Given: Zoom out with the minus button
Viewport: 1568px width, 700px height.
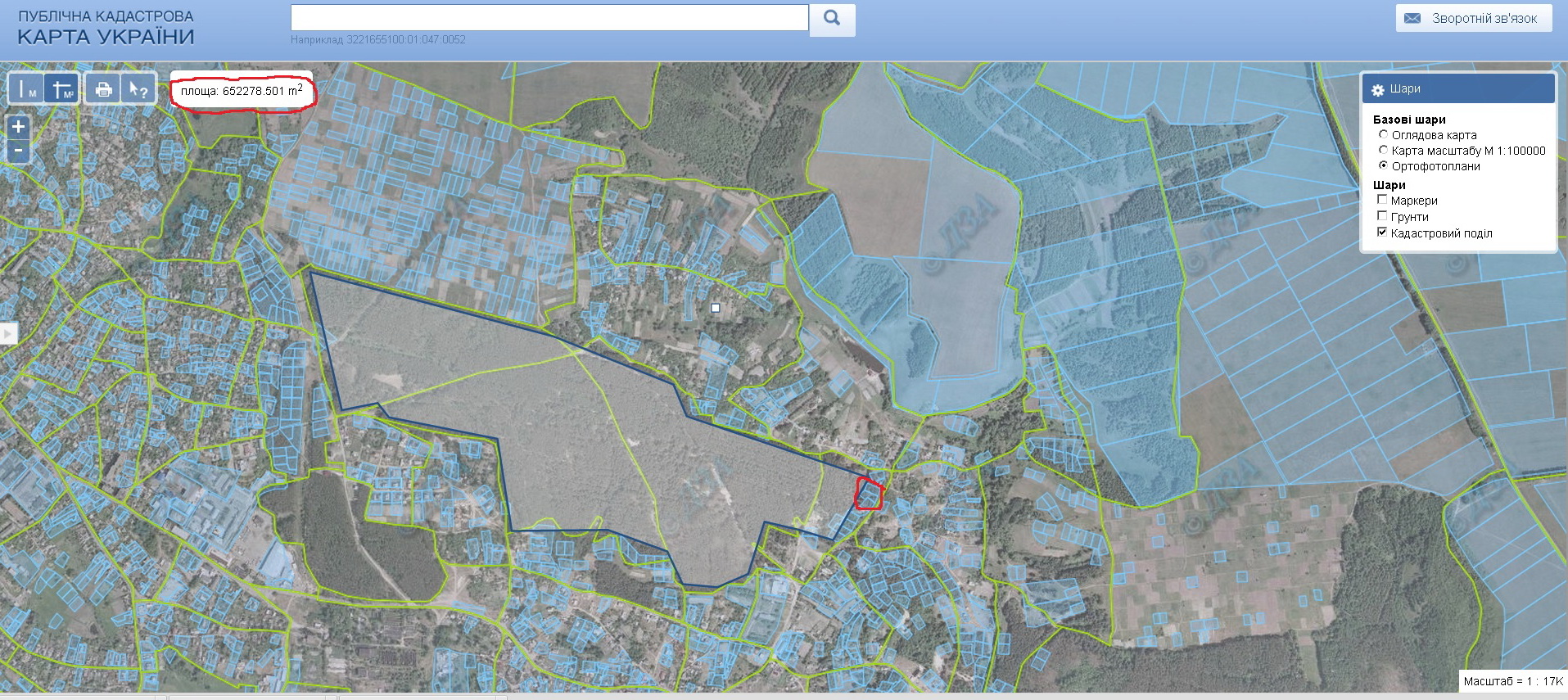Looking at the screenshot, I should click(x=18, y=151).
